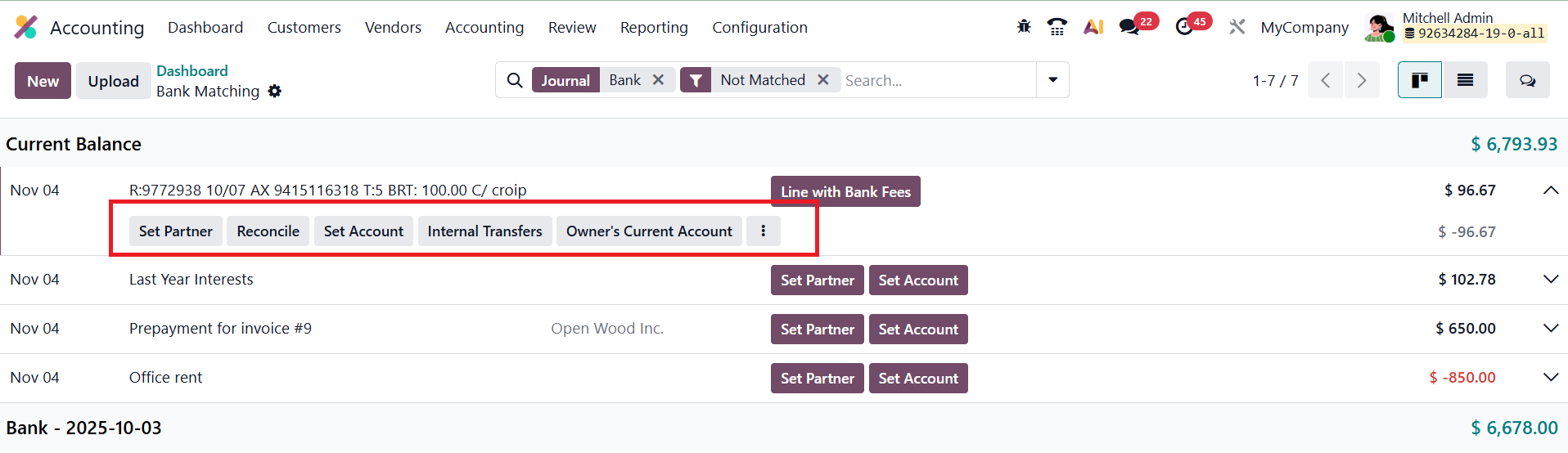The image size is (1568, 453).
Task: Open the Bank Matching gear settings
Action: click(x=275, y=91)
